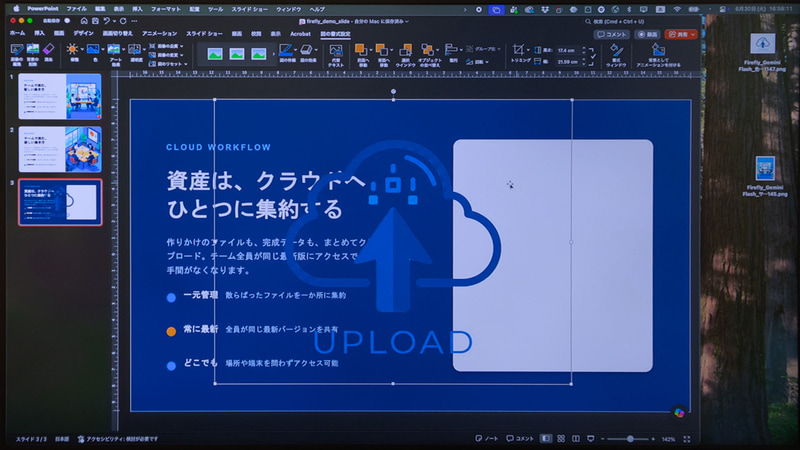Screen dimensions: 800x450
Task: Toggle the autosave switch
Action: (67, 21)
